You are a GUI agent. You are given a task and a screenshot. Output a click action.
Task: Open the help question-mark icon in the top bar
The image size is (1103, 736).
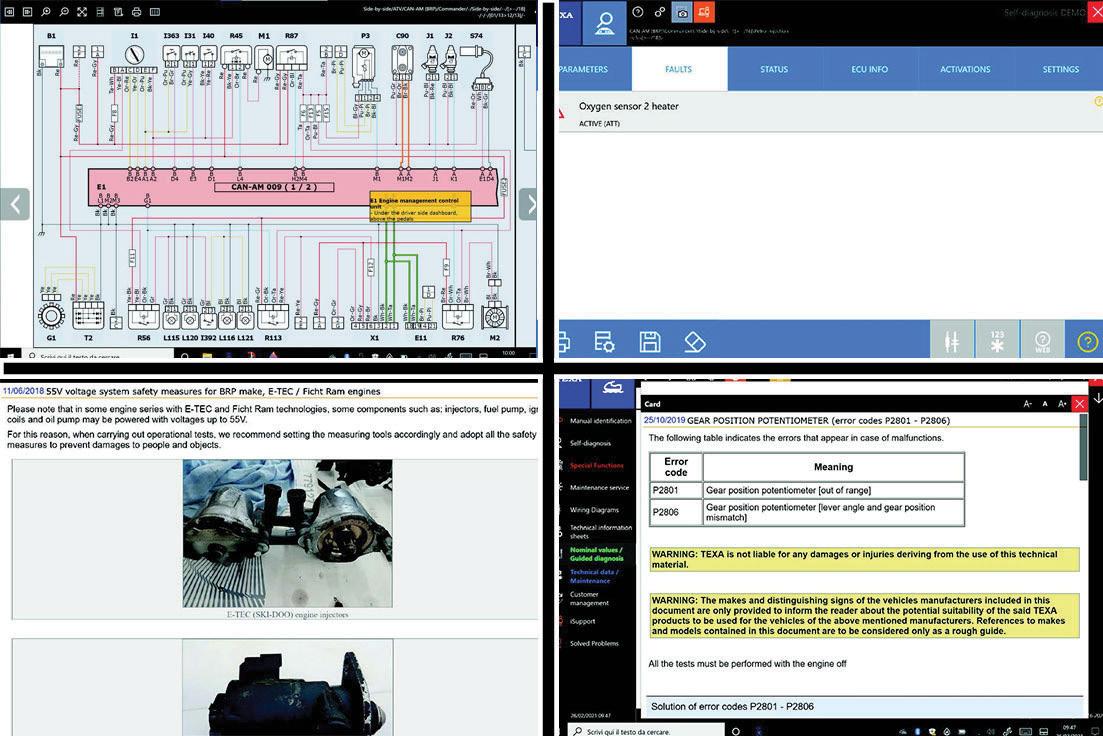(637, 12)
